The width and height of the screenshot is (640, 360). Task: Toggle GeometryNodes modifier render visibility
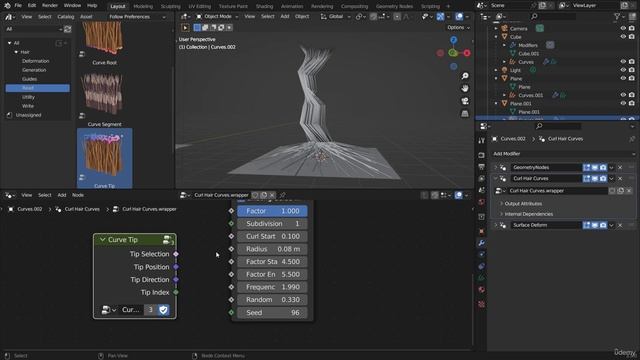tap(603, 168)
